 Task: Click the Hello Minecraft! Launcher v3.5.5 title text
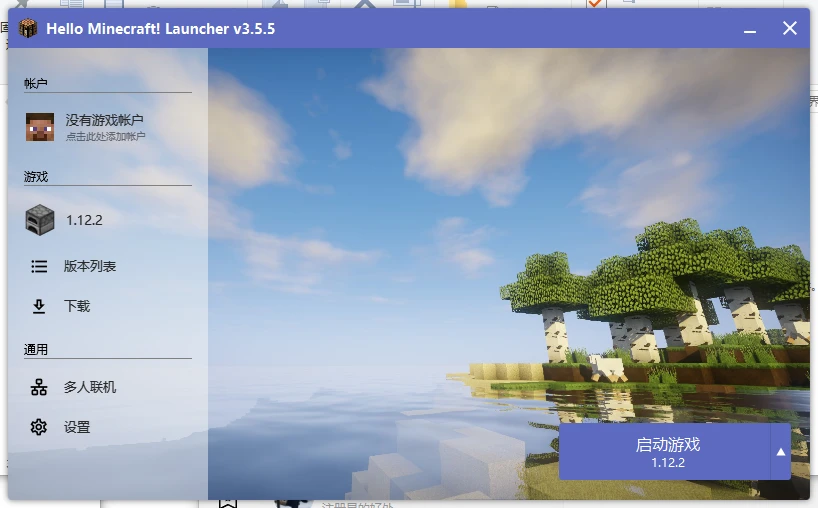160,29
